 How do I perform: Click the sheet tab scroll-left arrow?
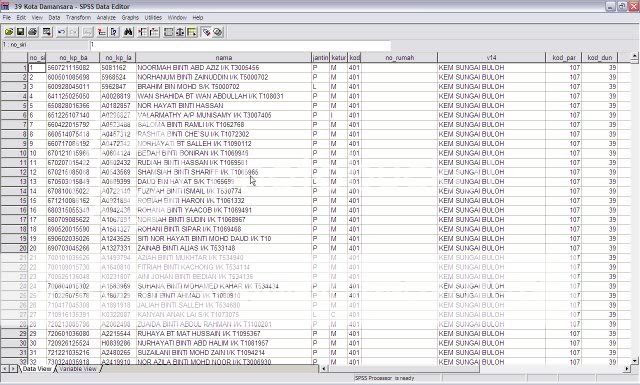[5, 369]
